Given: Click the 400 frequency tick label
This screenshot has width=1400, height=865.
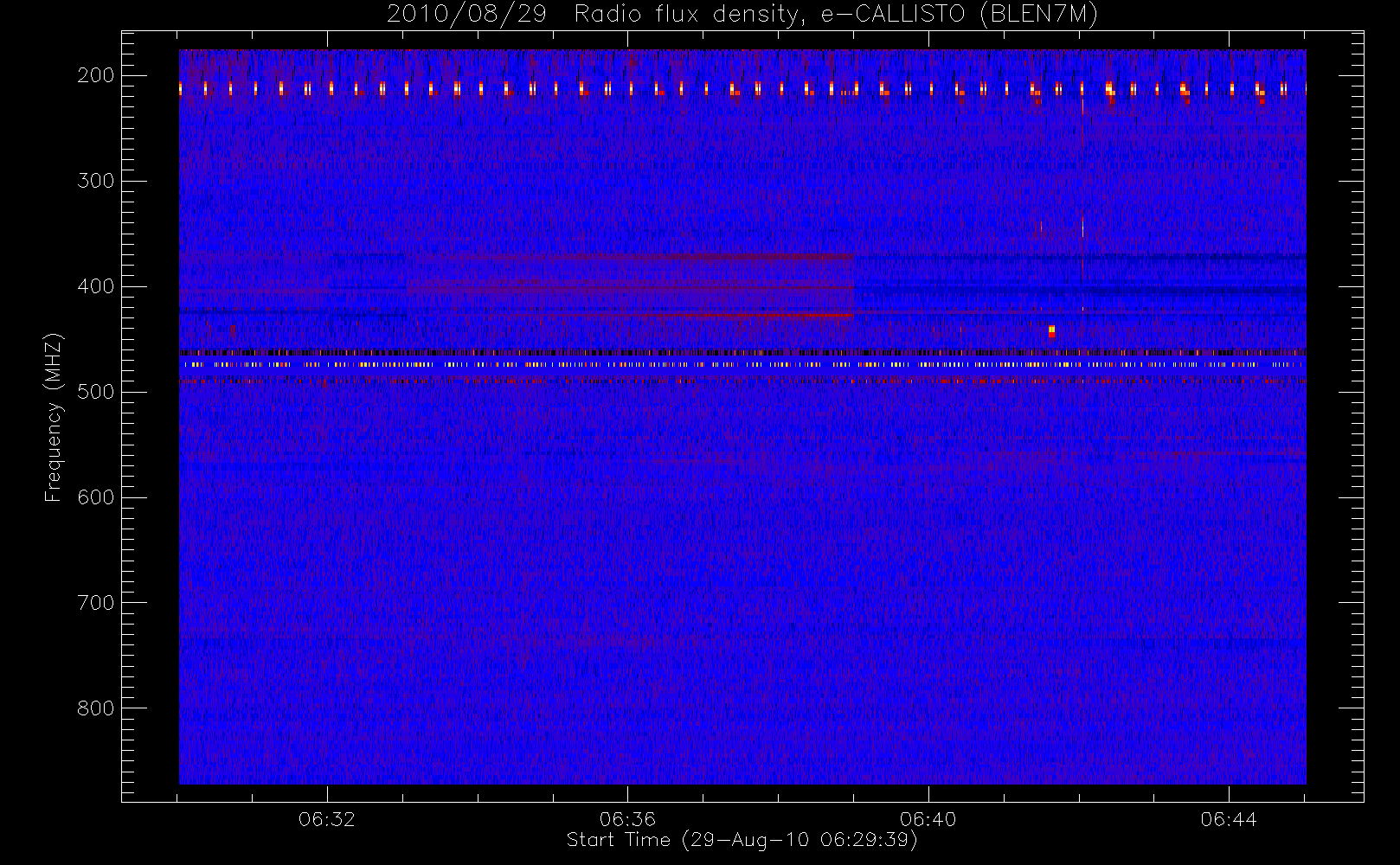Looking at the screenshot, I should (x=96, y=286).
